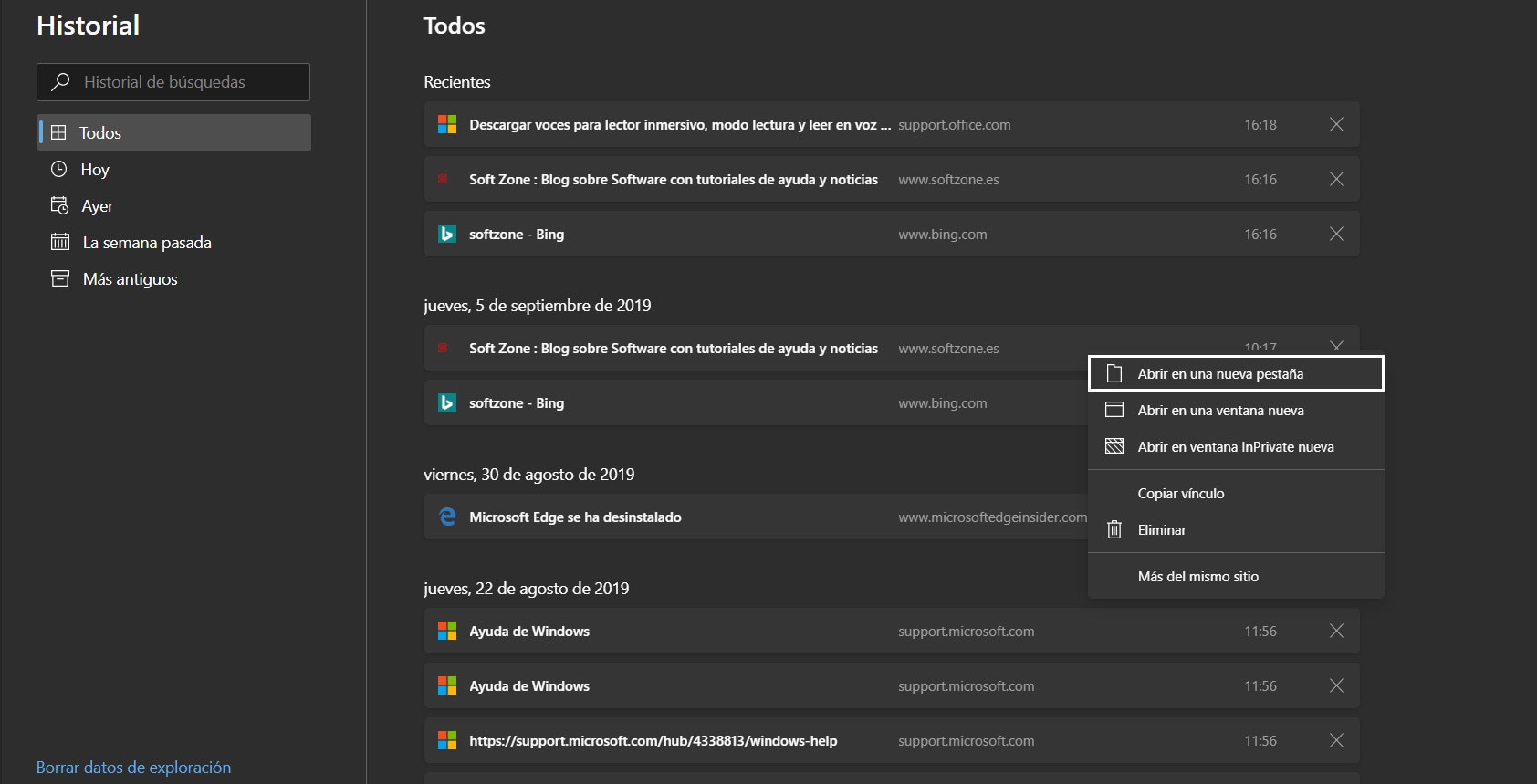
Task: Open the windows-help hub URL entry
Action: pos(653,741)
